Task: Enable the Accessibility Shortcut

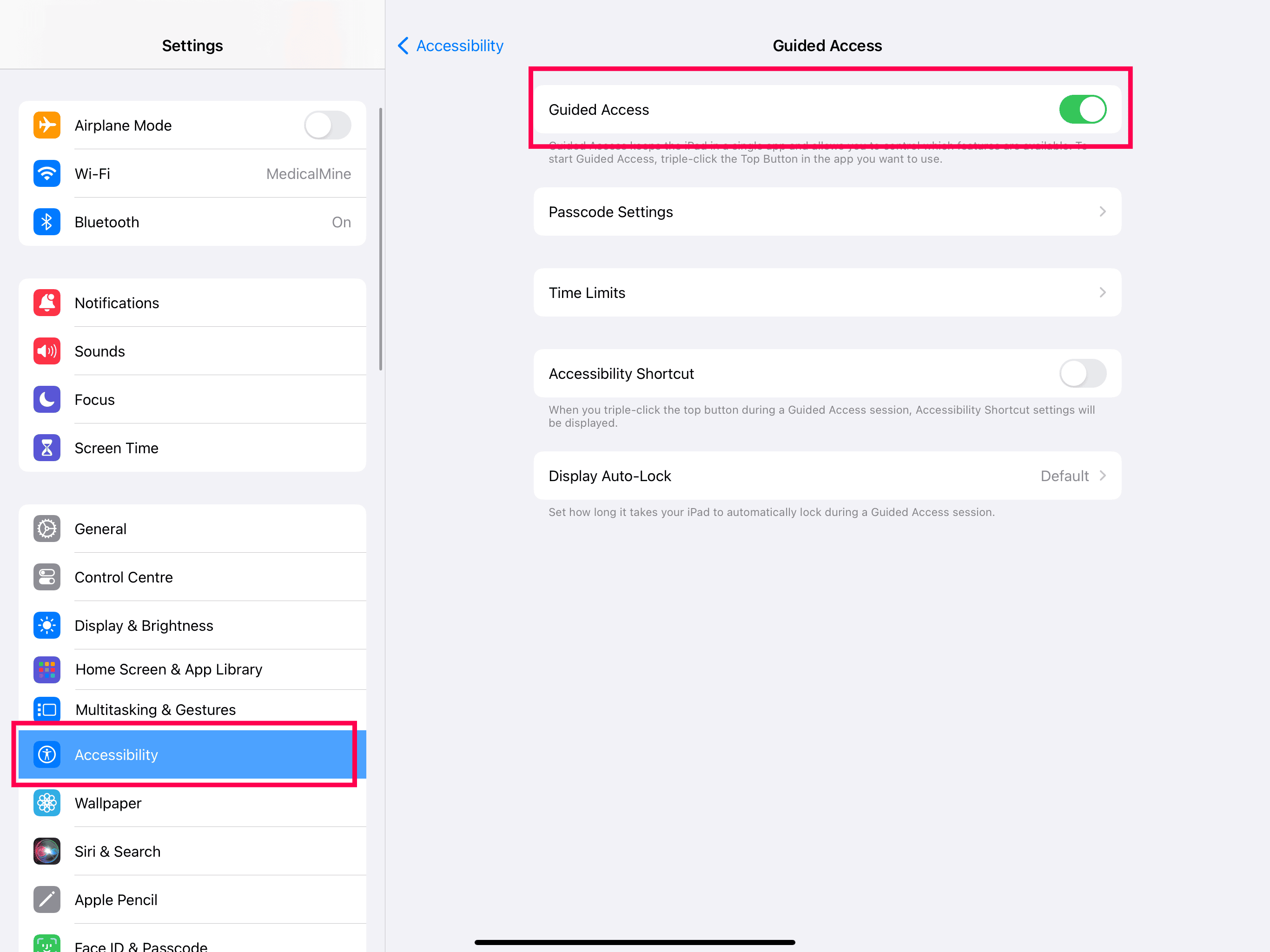Action: point(1083,373)
